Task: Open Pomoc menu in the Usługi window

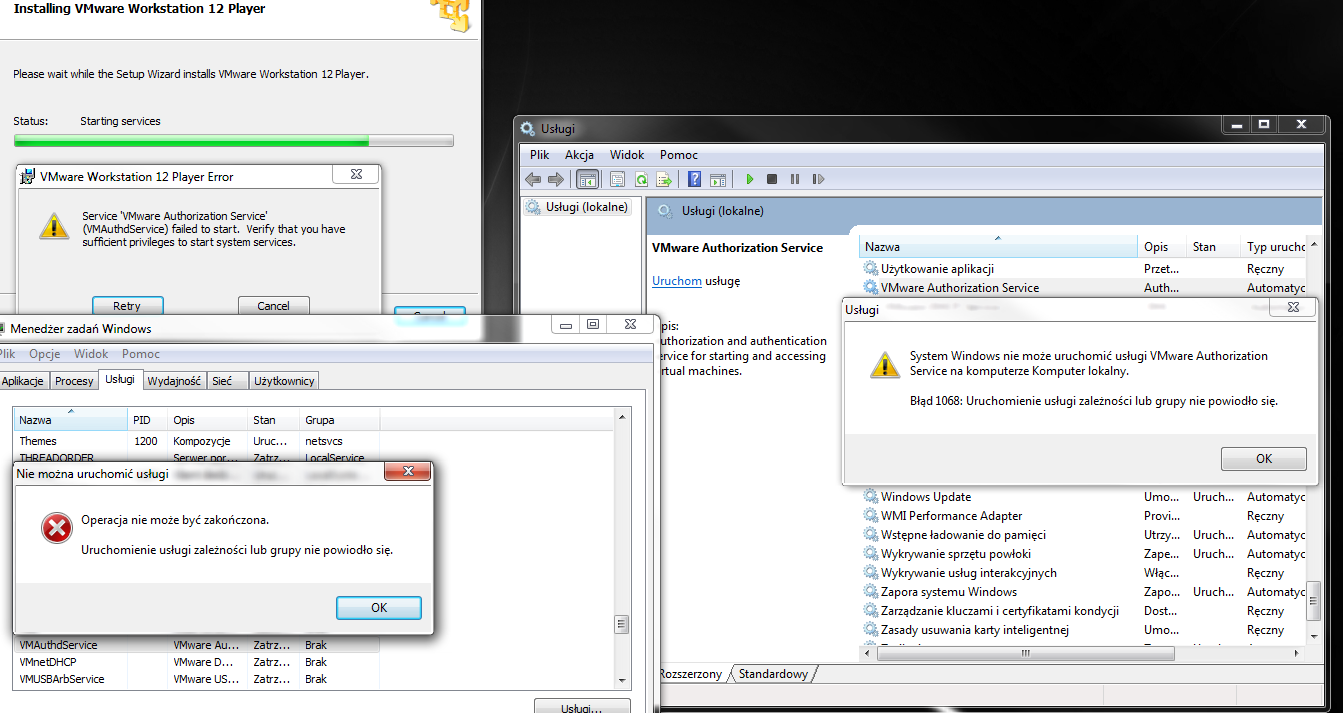Action: click(679, 155)
